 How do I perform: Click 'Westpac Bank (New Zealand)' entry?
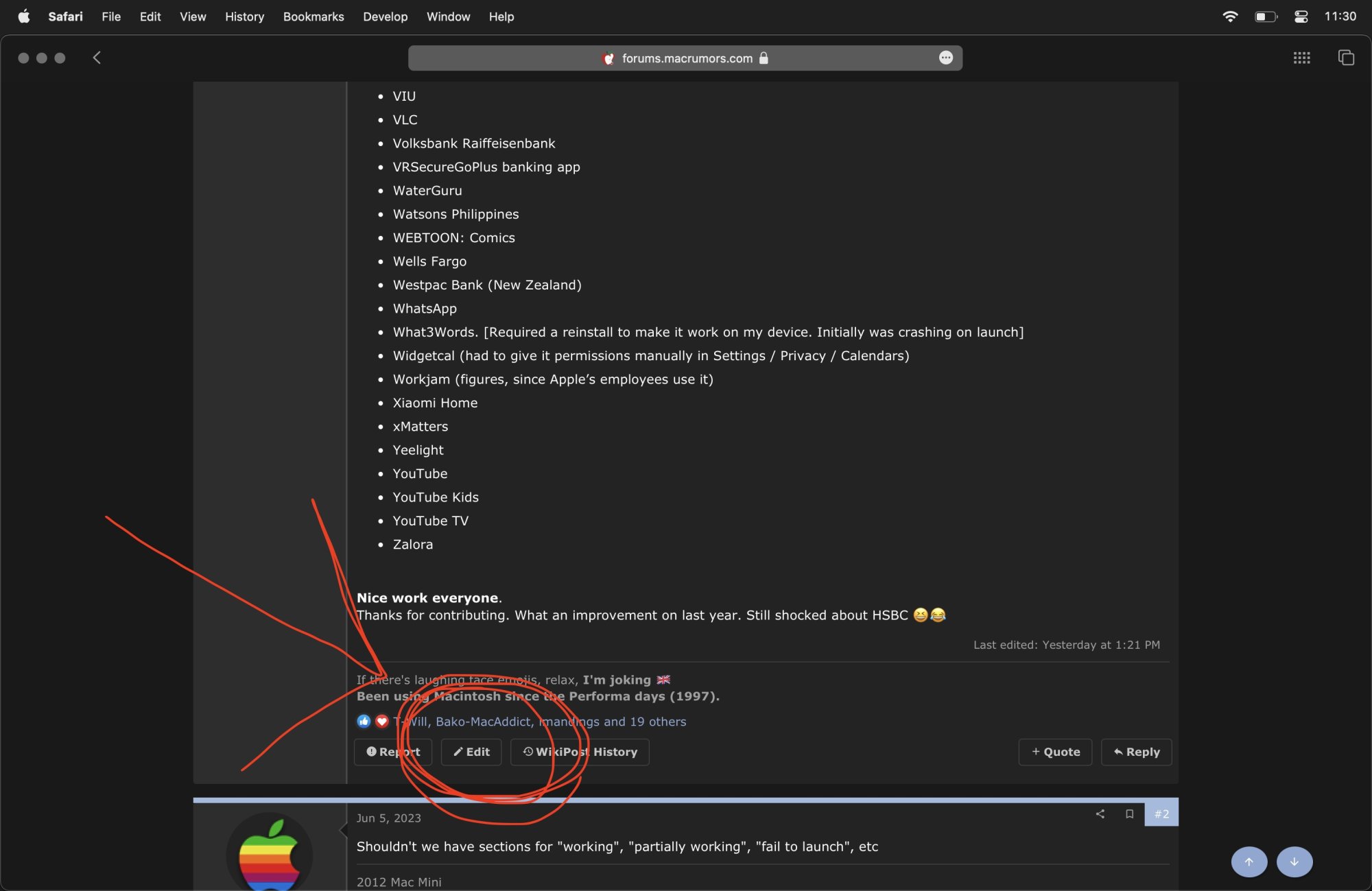pyautogui.click(x=487, y=285)
